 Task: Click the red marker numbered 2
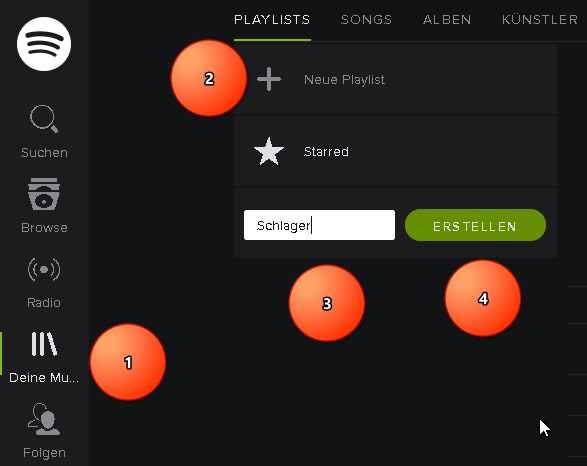209,79
